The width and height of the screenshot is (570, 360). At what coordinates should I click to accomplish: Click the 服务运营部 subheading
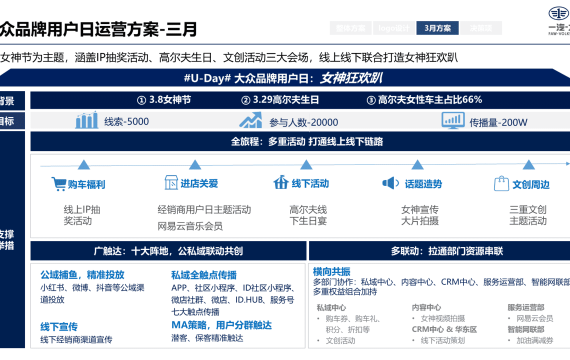click(x=526, y=308)
